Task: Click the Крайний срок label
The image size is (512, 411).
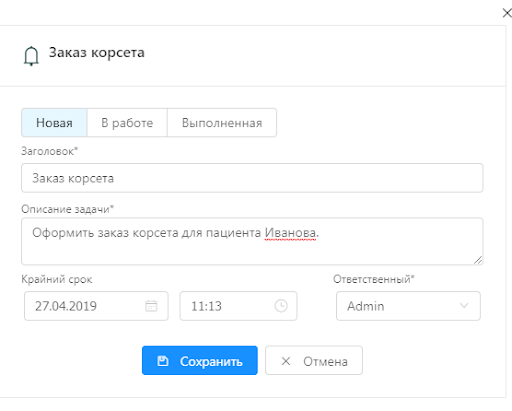Action: [x=57, y=279]
